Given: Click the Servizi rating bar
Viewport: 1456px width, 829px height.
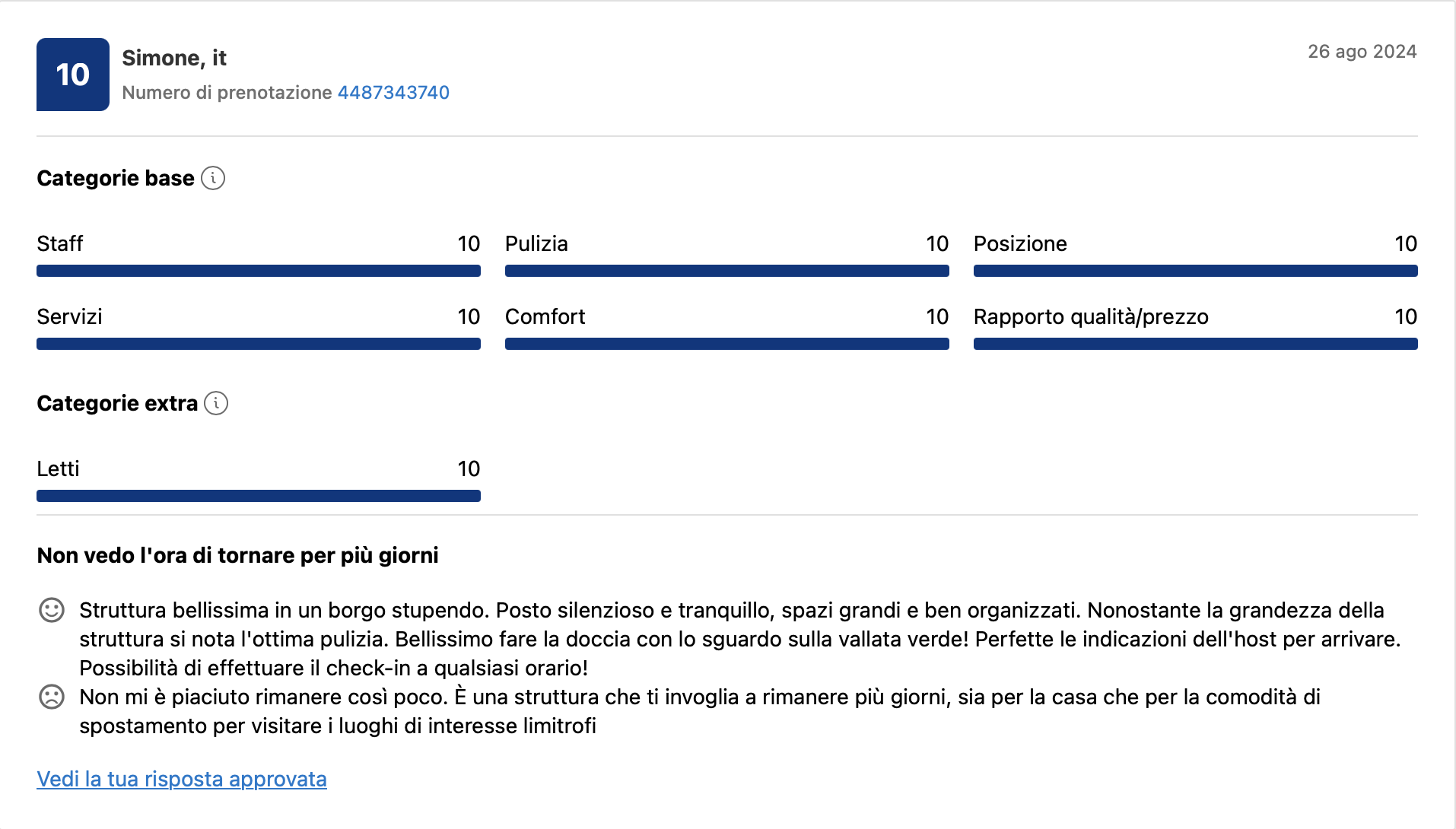Looking at the screenshot, I should (x=258, y=344).
